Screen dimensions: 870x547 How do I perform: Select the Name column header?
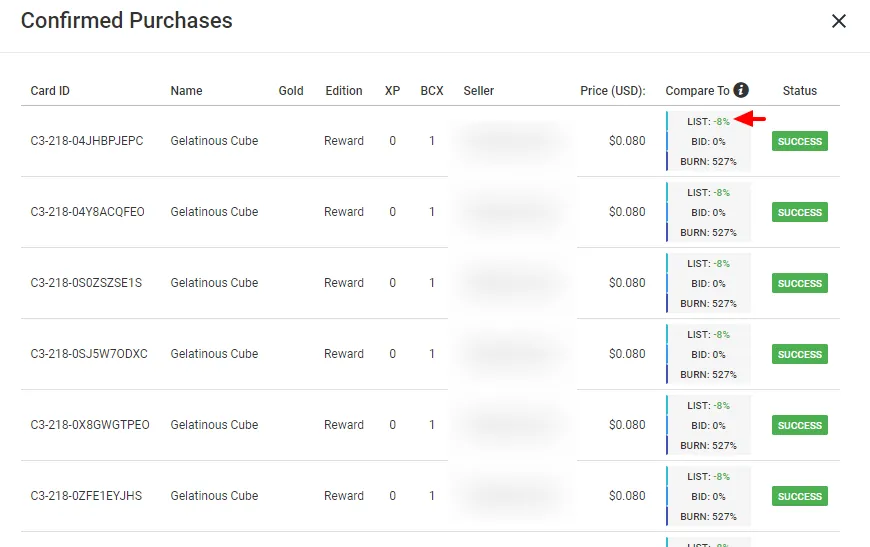pyautogui.click(x=186, y=90)
